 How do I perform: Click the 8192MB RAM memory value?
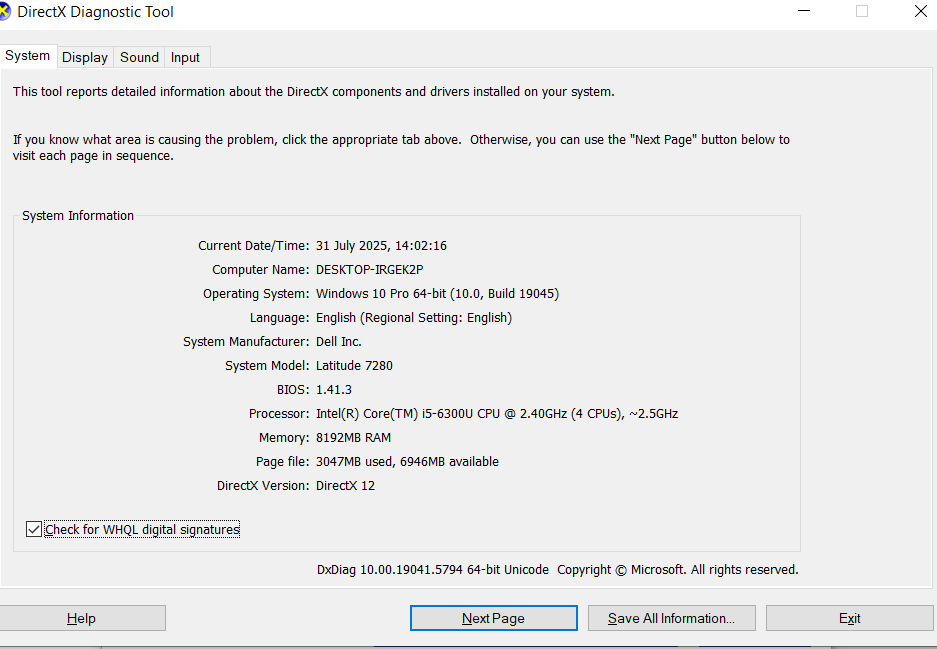coord(353,438)
